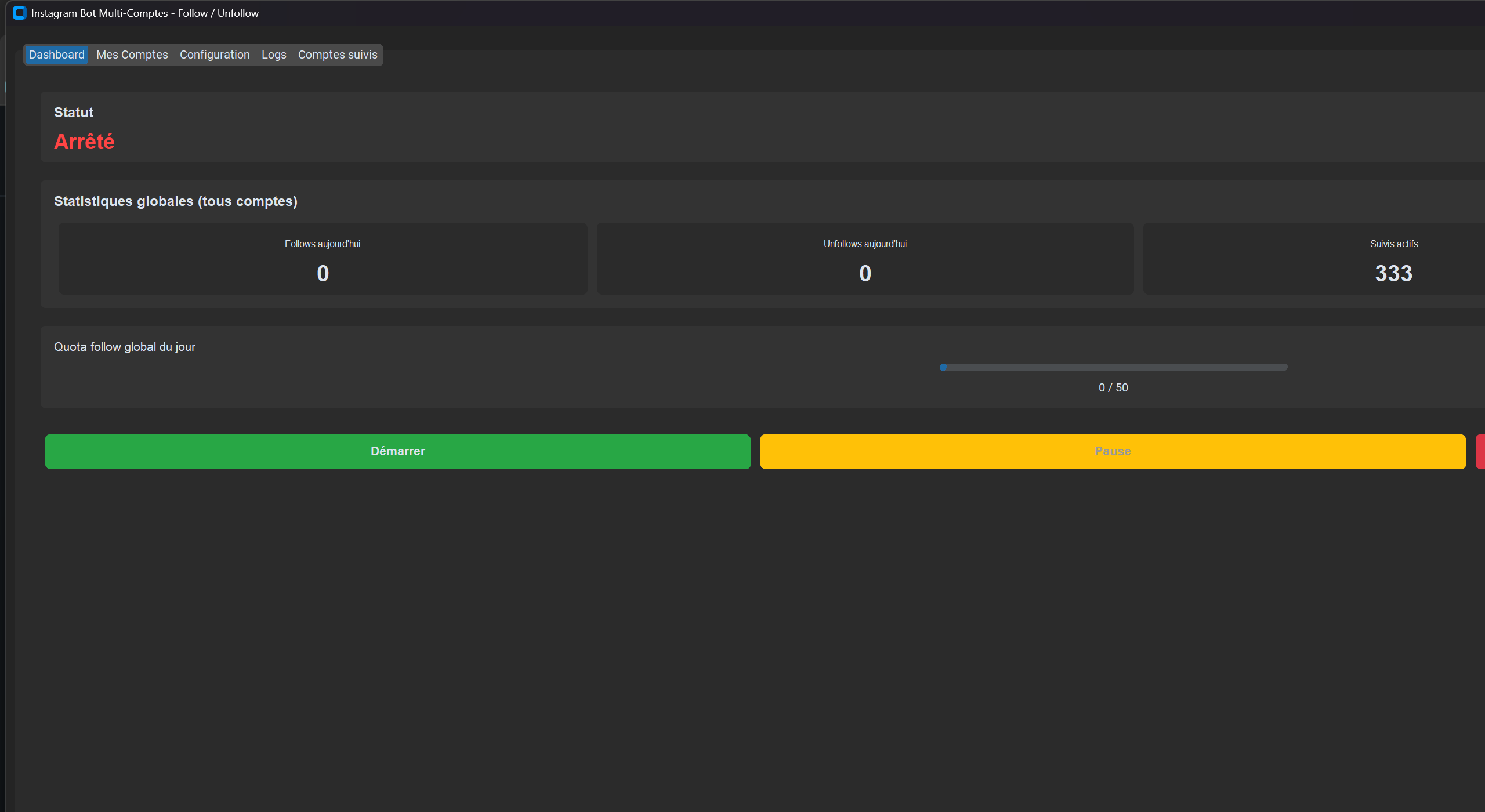The image size is (1485, 812).
Task: Click the Statut heading
Action: (x=74, y=113)
